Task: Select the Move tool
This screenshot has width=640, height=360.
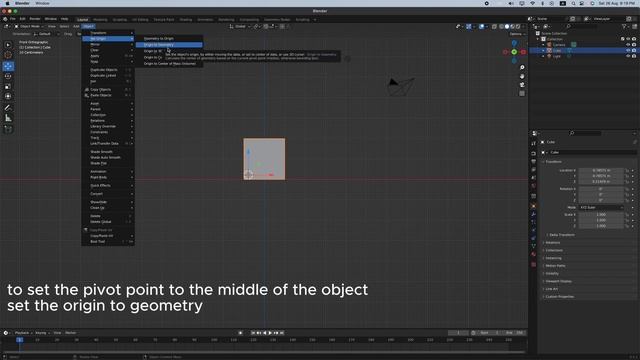Action: [x=8, y=66]
